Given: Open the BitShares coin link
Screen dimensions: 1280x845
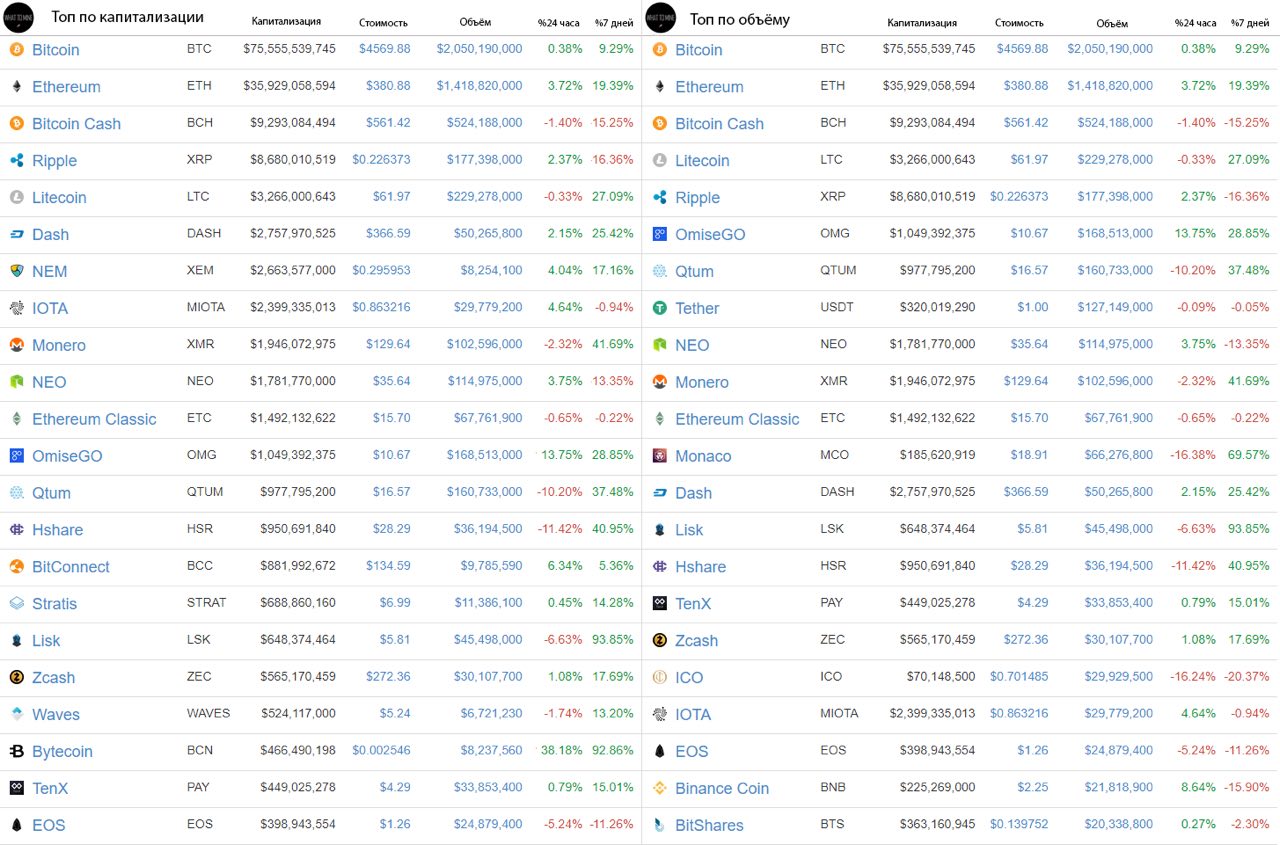Looking at the screenshot, I should [709, 825].
